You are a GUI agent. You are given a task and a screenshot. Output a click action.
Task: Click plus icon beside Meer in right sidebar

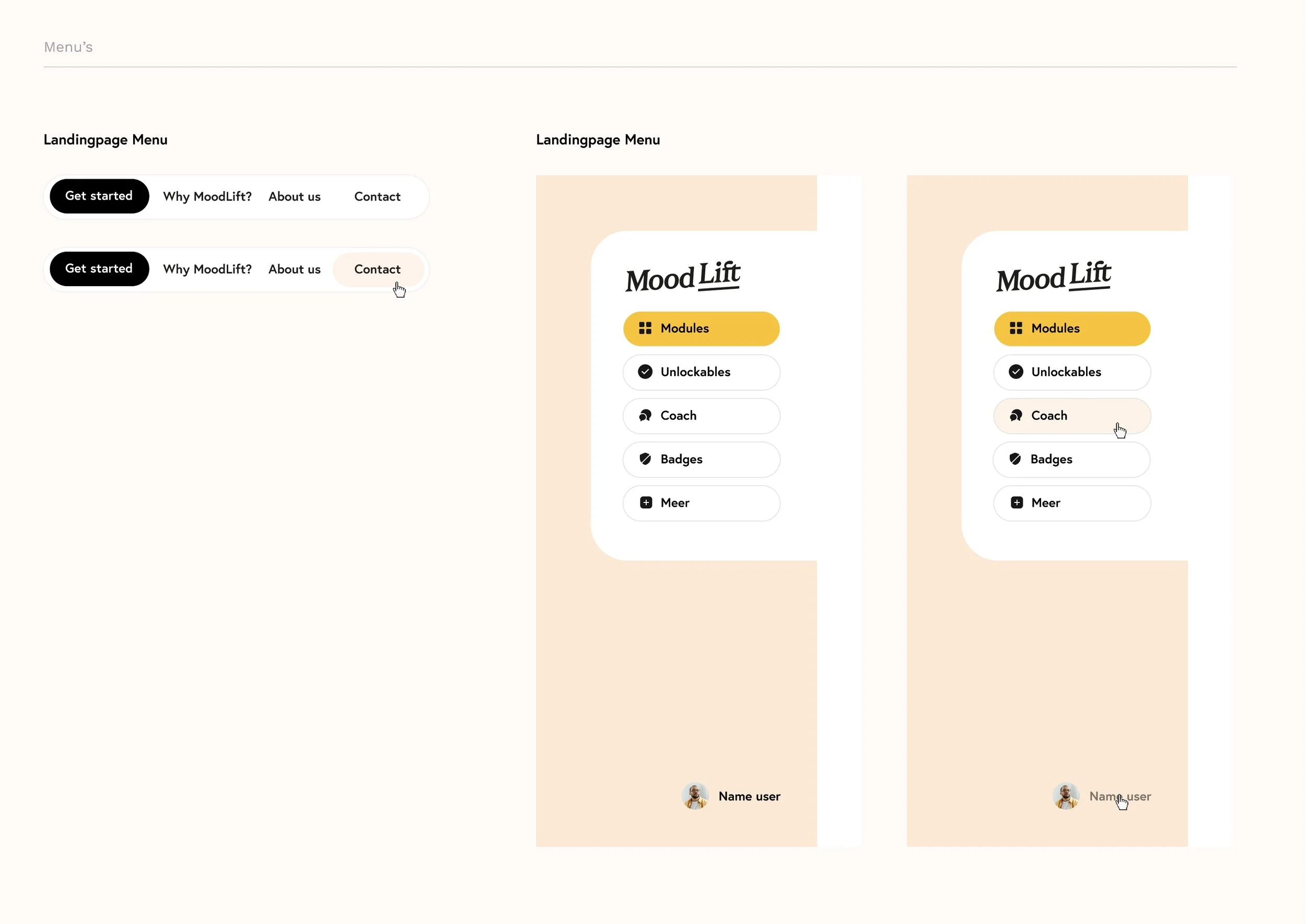[x=1017, y=503]
